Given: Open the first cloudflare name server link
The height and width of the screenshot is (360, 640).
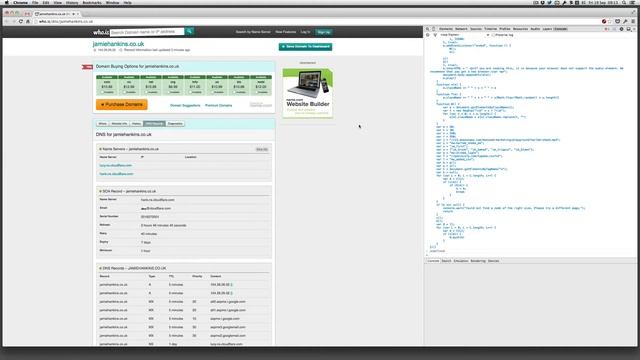Looking at the screenshot, I should pos(116,165).
